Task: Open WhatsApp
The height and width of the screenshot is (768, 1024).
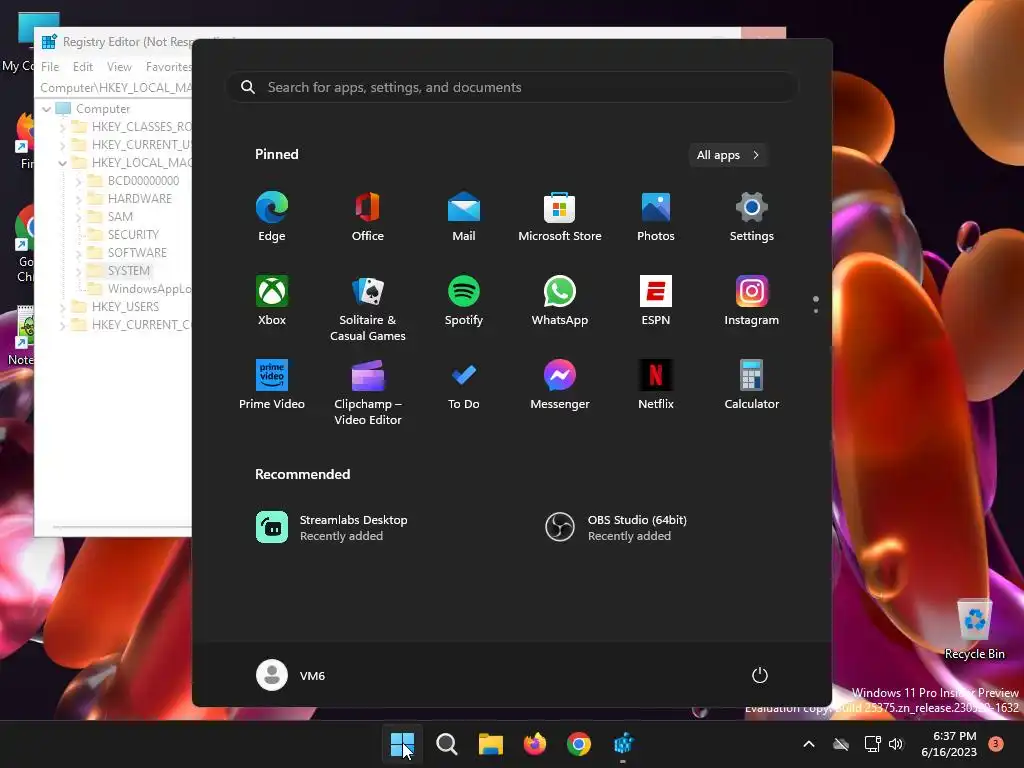Action: pyautogui.click(x=560, y=300)
